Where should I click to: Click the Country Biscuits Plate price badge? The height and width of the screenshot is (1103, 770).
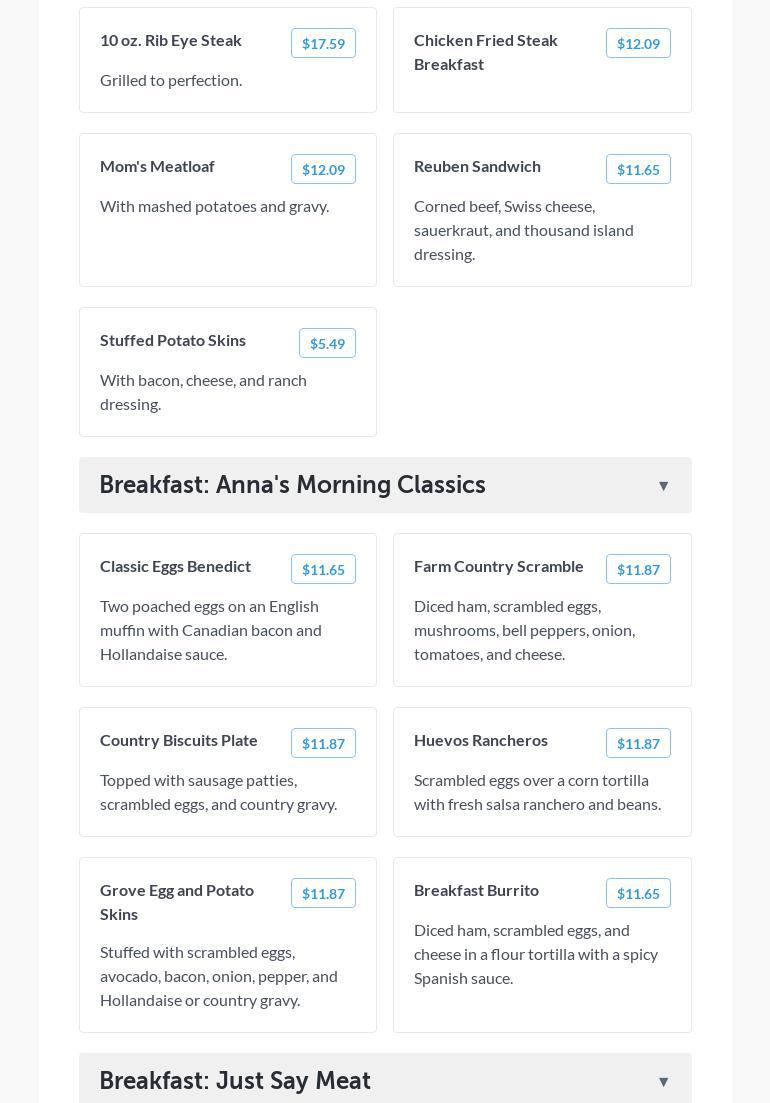(x=323, y=743)
